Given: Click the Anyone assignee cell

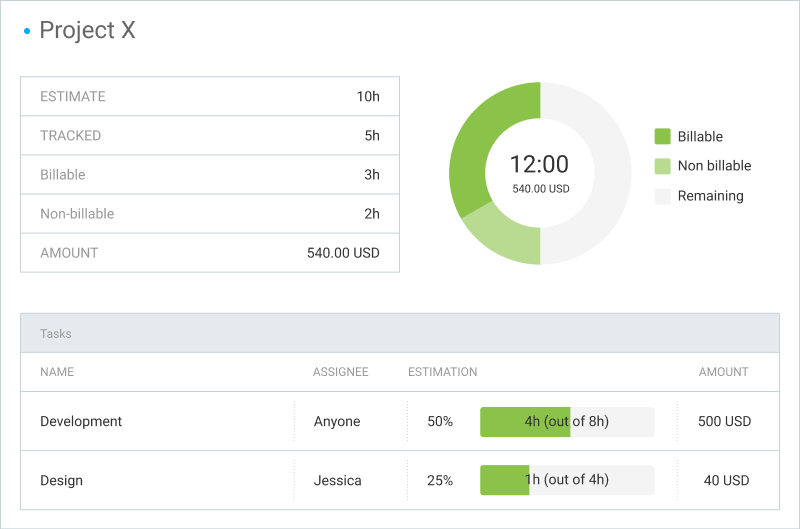Looking at the screenshot, I should pos(337,421).
